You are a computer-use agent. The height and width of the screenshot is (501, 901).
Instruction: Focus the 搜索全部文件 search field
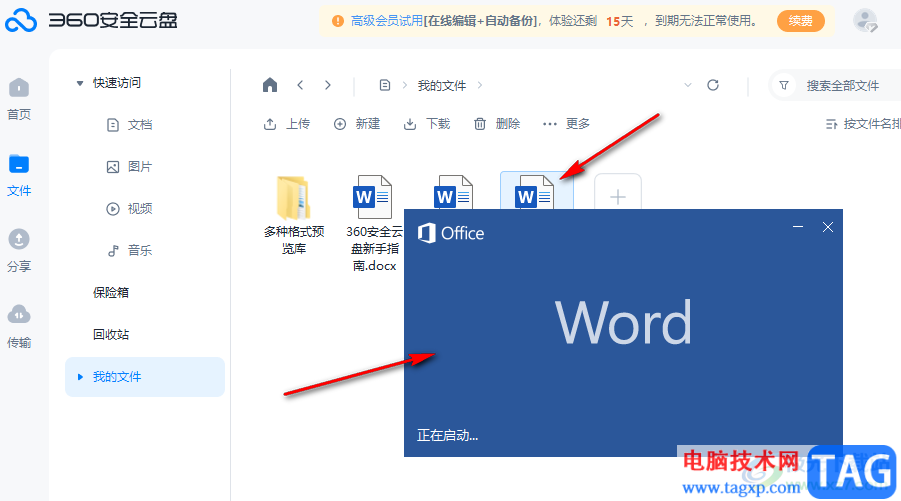tap(842, 86)
